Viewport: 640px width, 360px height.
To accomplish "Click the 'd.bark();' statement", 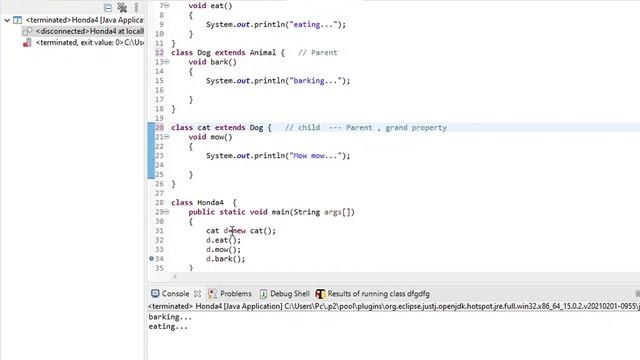I will coord(226,259).
